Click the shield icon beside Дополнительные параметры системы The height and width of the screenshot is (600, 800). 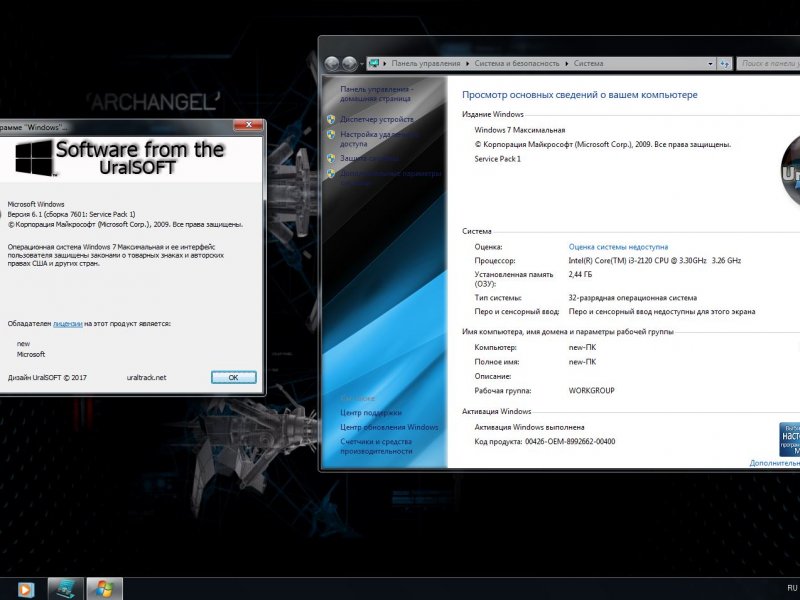331,174
